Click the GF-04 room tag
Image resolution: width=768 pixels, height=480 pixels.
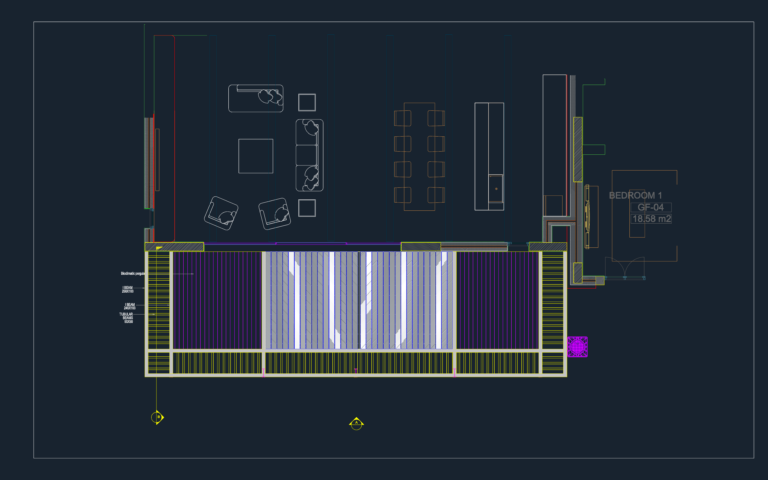click(650, 207)
